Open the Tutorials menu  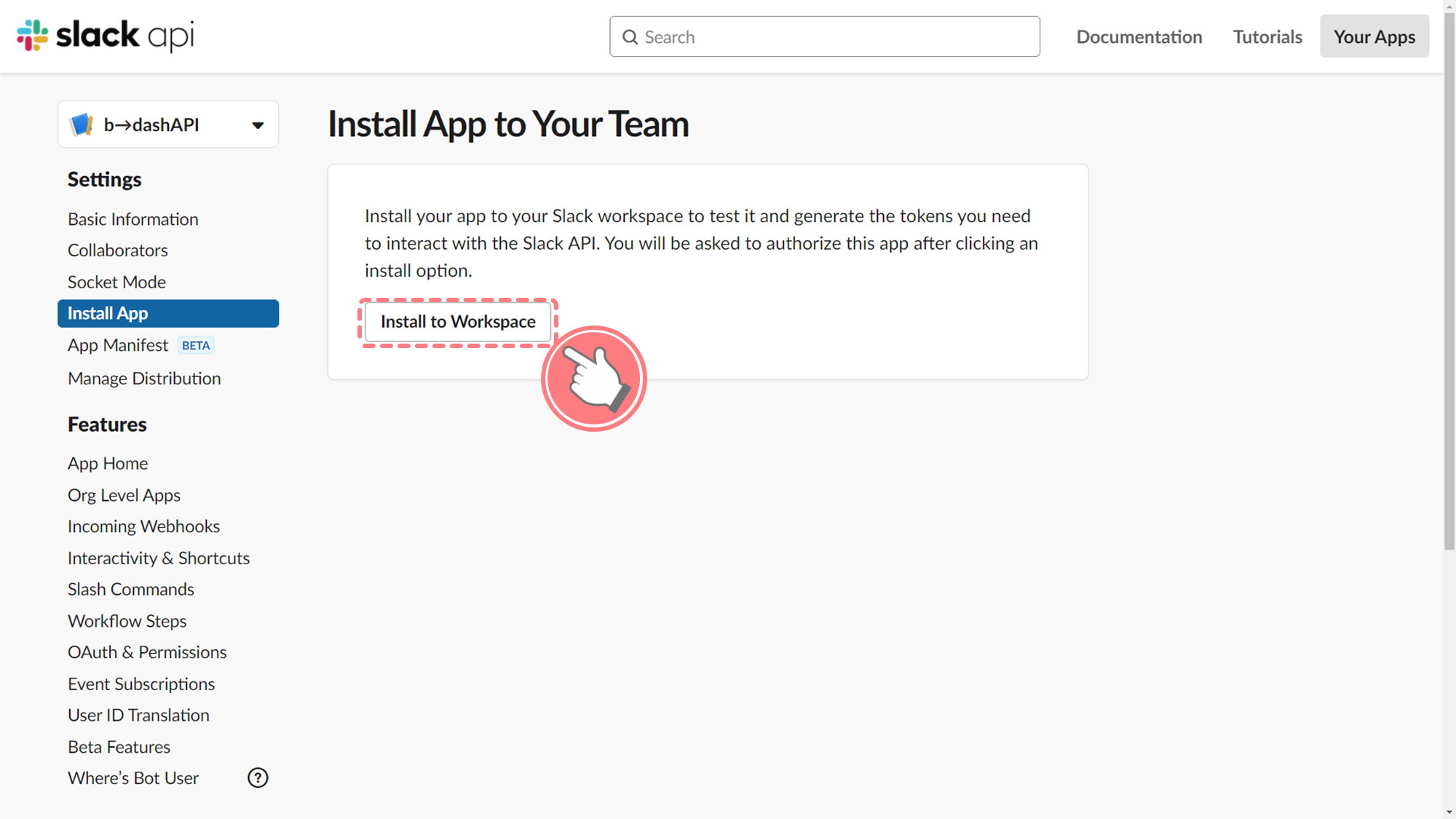click(x=1267, y=36)
